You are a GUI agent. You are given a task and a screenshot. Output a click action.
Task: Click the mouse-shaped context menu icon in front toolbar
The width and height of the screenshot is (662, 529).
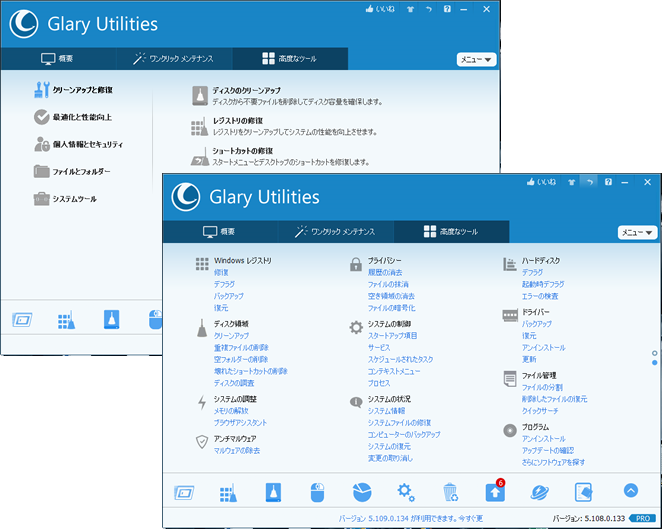point(317,492)
